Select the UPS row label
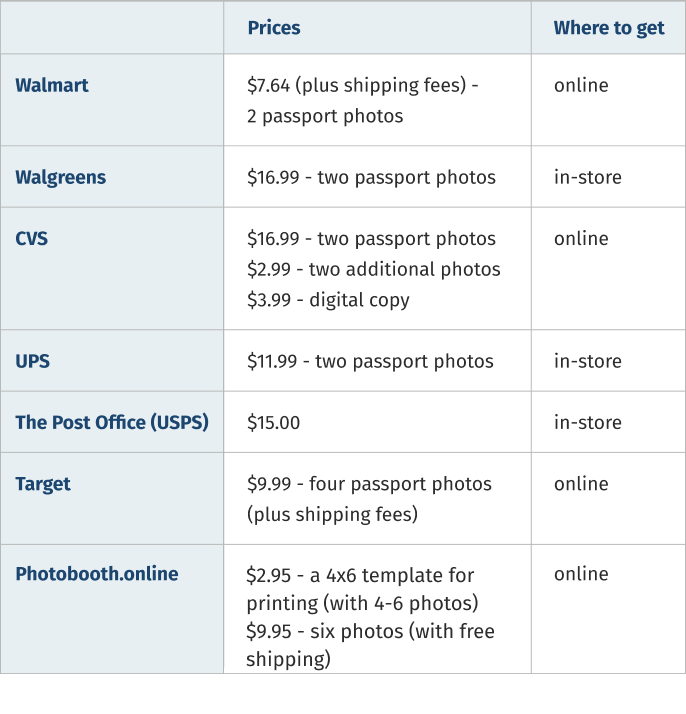Screen dimensions: 686x714 click(x=32, y=361)
